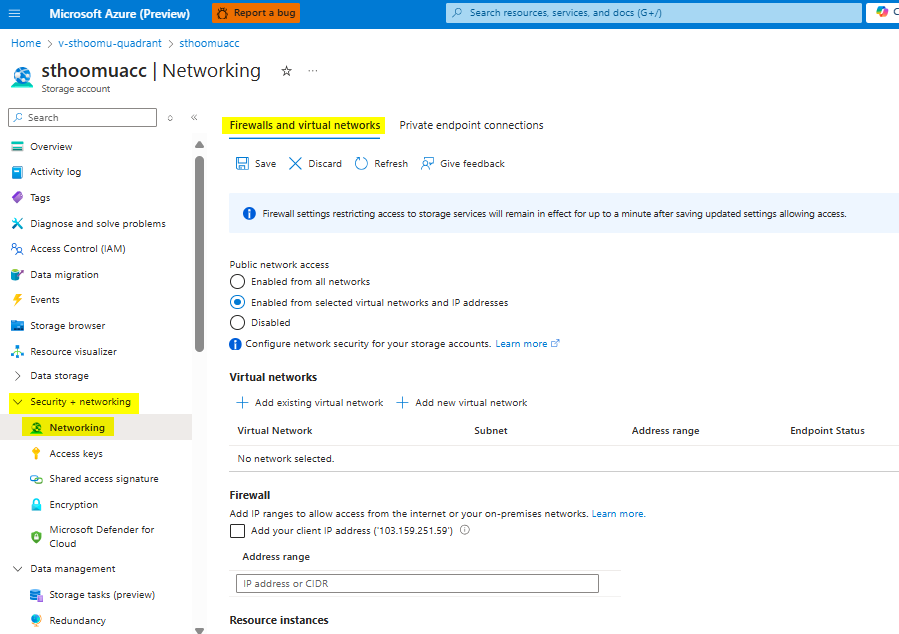Expand sidebar sections with up-down chevron icon
This screenshot has height=634, width=899.
click(x=170, y=118)
